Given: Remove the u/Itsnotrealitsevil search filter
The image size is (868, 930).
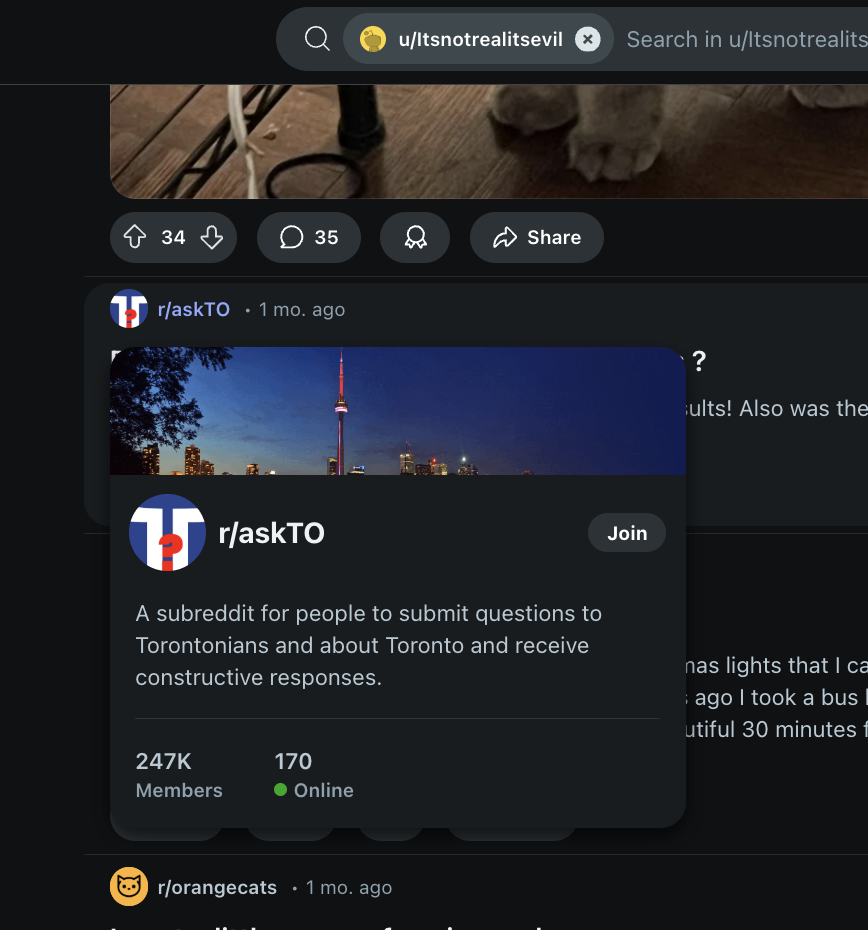Looking at the screenshot, I should (x=588, y=39).
